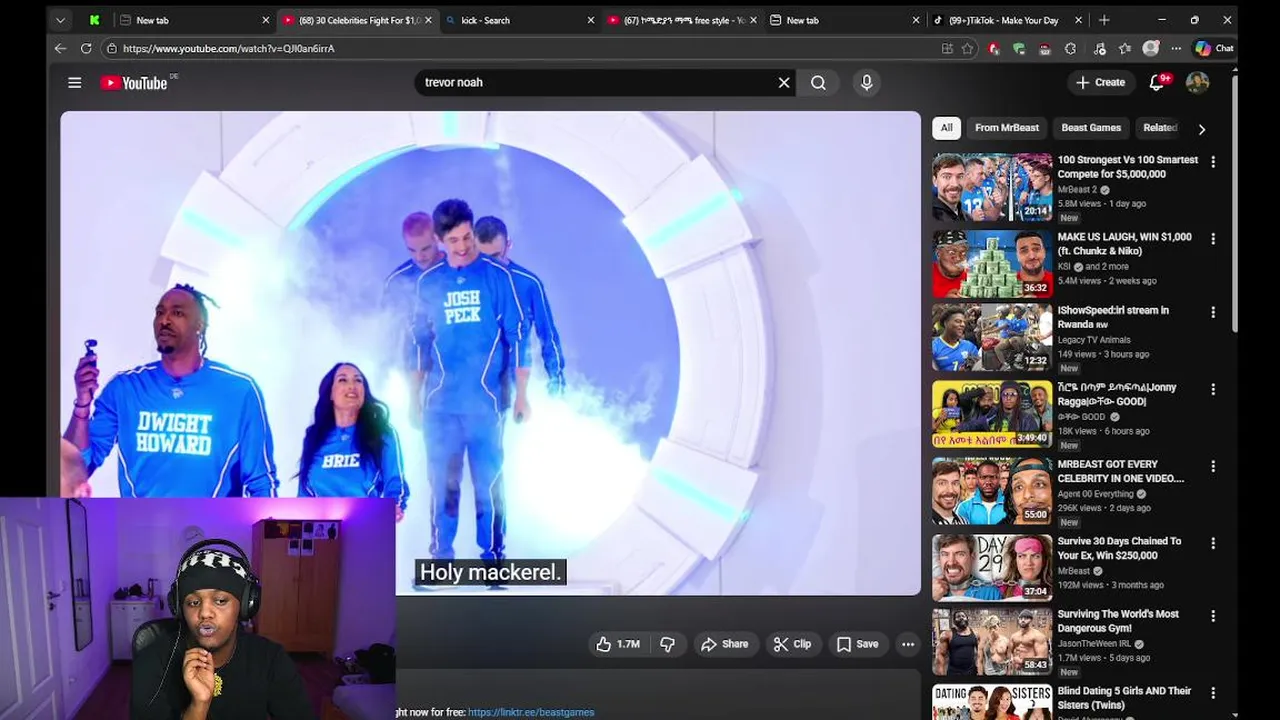Open the YouTube guide hamburger menu
The width and height of the screenshot is (1280, 720).
(x=75, y=83)
